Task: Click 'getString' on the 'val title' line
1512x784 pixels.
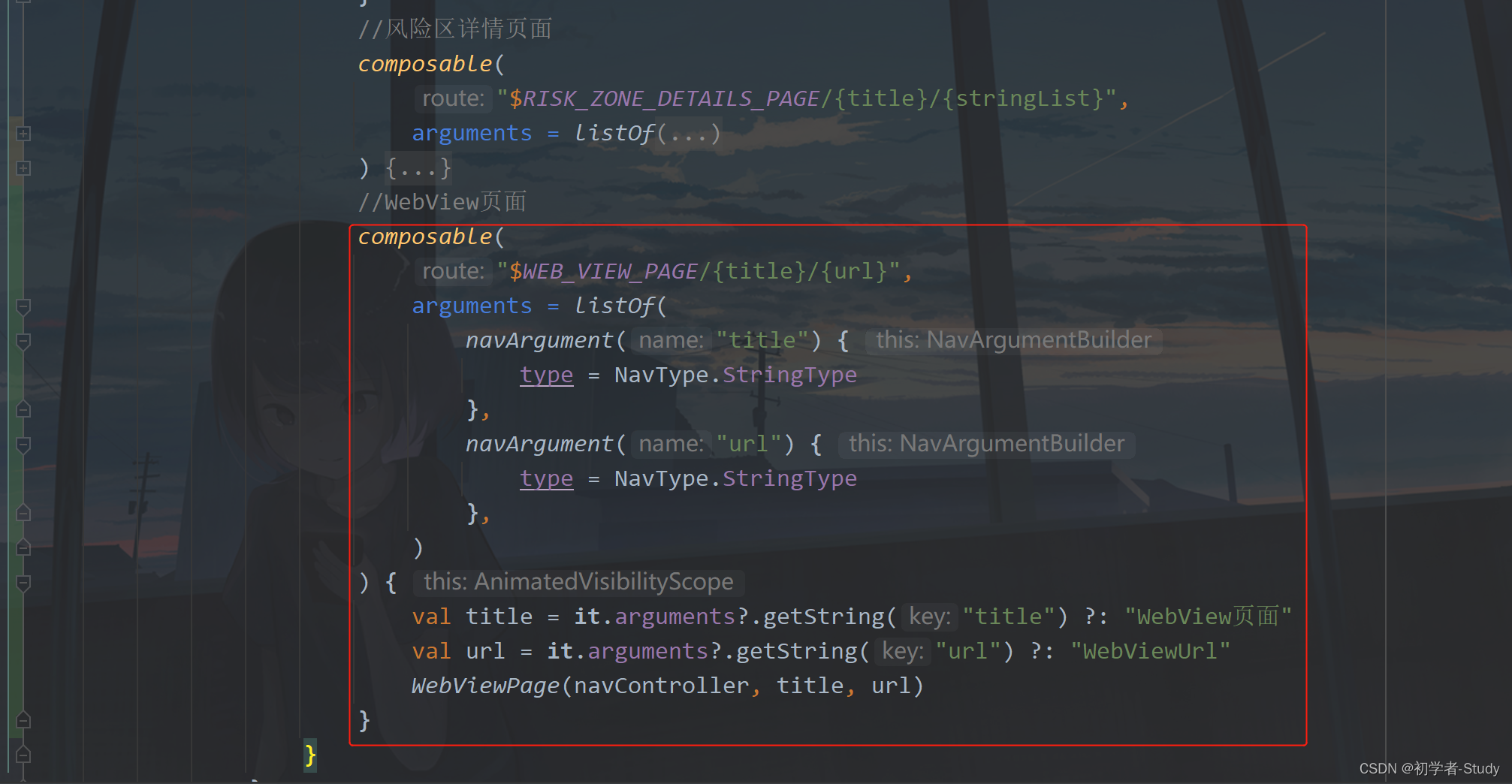Action: [823, 617]
